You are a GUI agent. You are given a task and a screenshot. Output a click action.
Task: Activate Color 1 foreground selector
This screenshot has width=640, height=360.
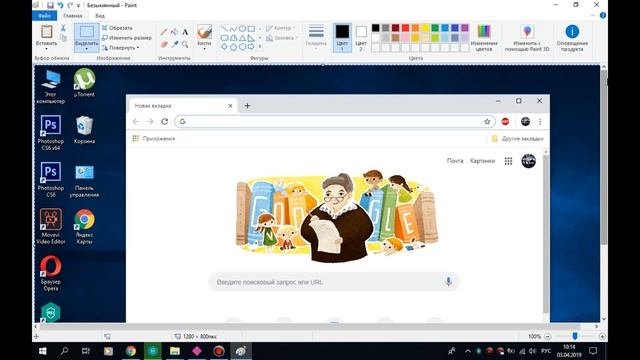pyautogui.click(x=342, y=37)
